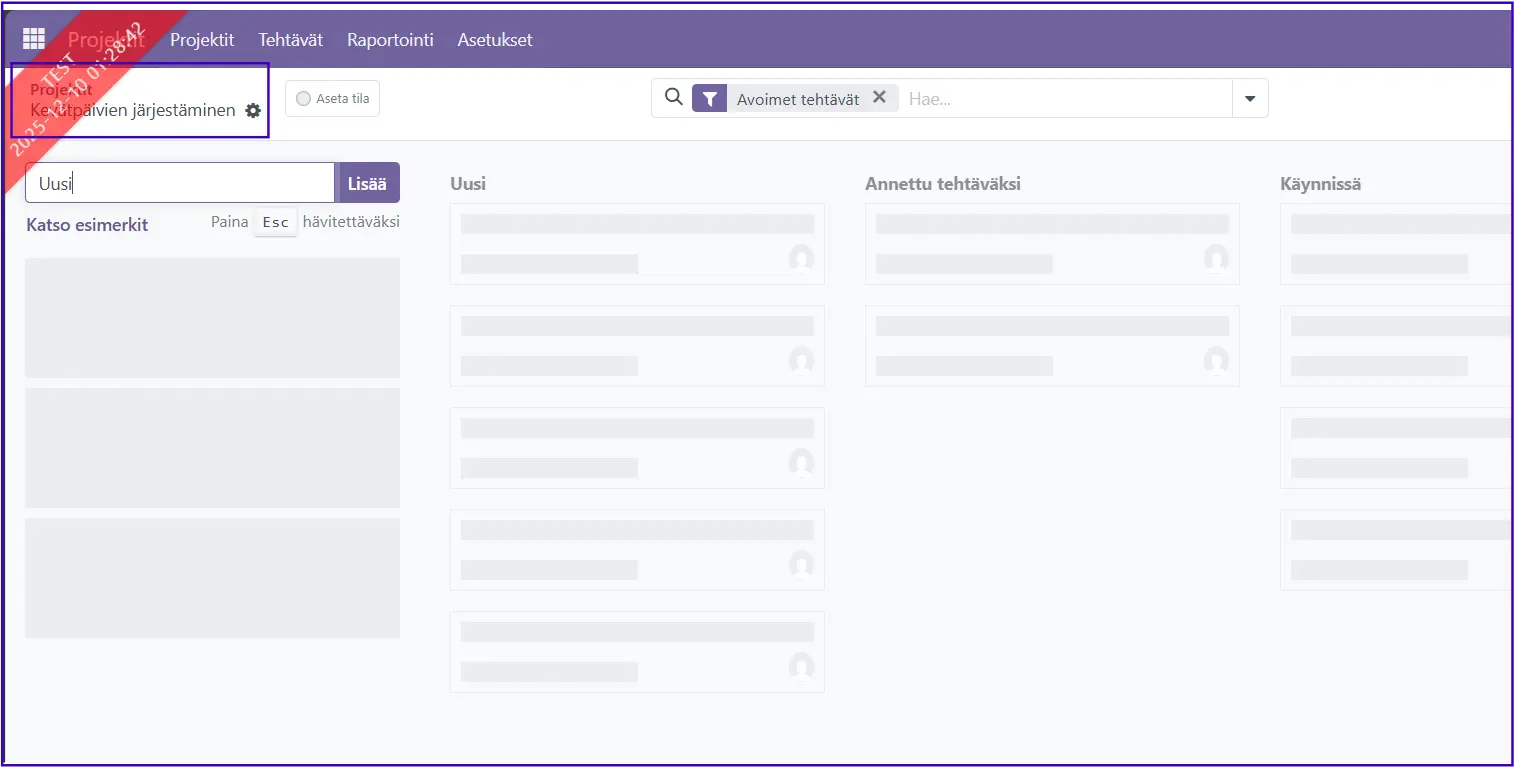Remove the Avoimet tehtävät filter
This screenshot has height=767, width=1514.
[879, 97]
